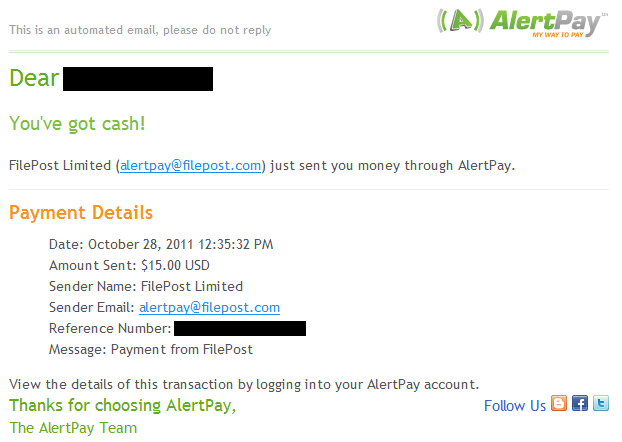Open the Facebook follow icon
The image size is (622, 442).
click(x=580, y=405)
